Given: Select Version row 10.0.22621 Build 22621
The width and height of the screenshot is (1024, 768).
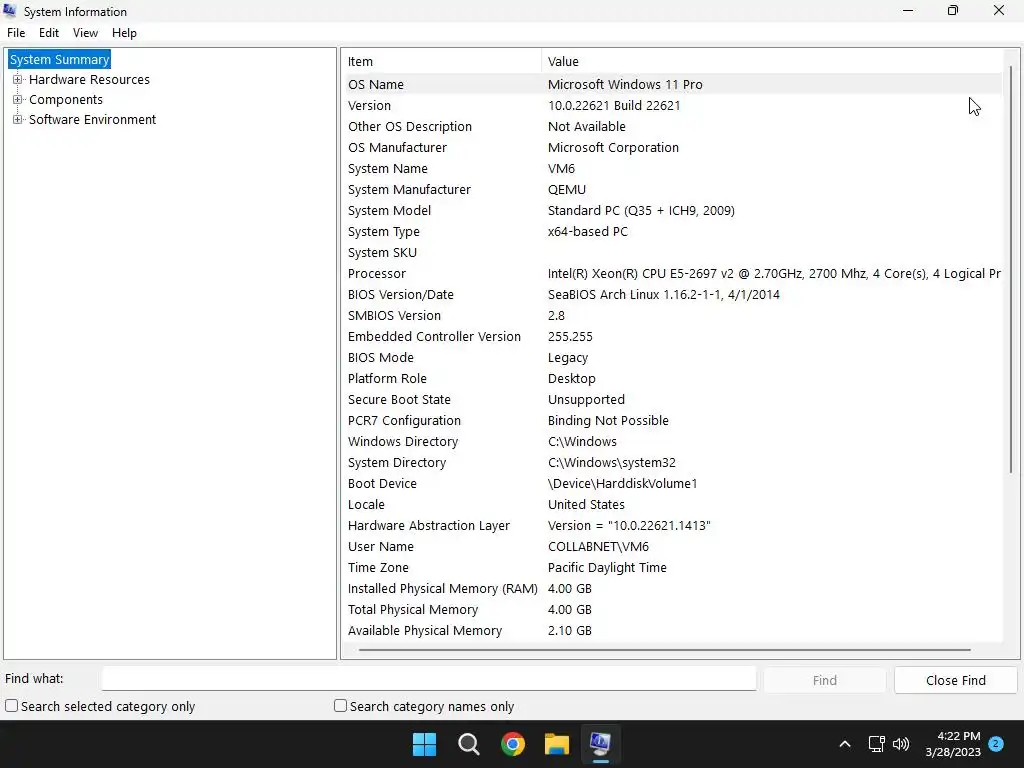Looking at the screenshot, I should coord(673,105).
